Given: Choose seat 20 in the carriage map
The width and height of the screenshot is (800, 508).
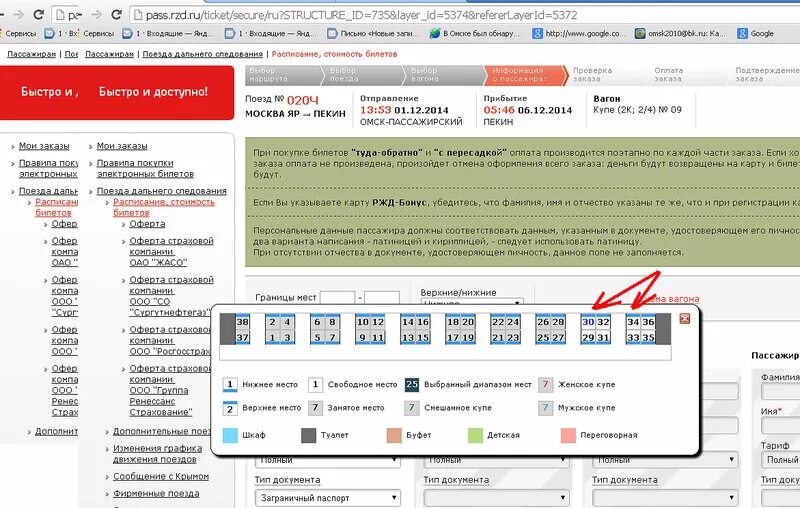Looking at the screenshot, I should (468, 322).
